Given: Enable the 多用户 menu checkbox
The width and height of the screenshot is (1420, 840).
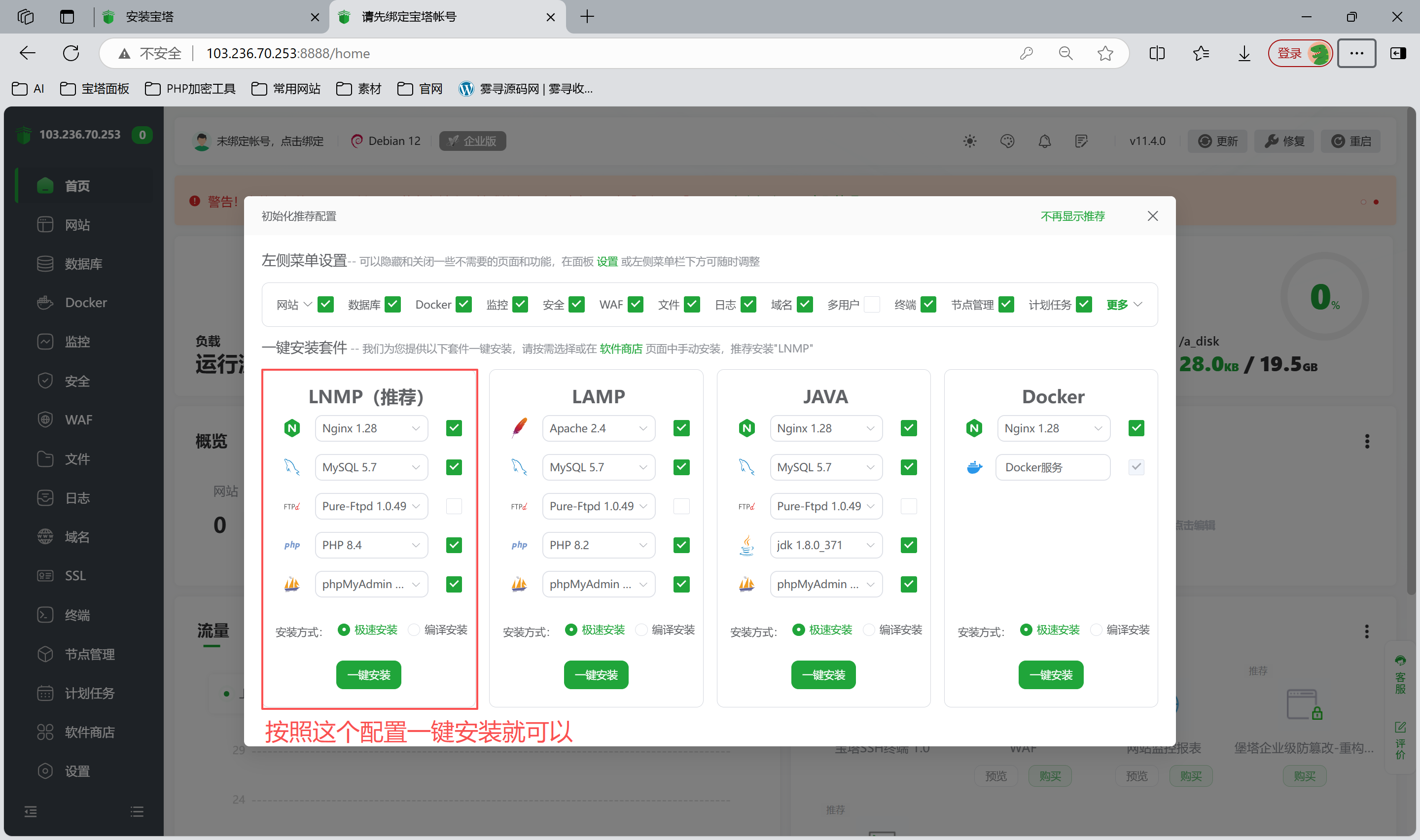Looking at the screenshot, I should [x=872, y=305].
